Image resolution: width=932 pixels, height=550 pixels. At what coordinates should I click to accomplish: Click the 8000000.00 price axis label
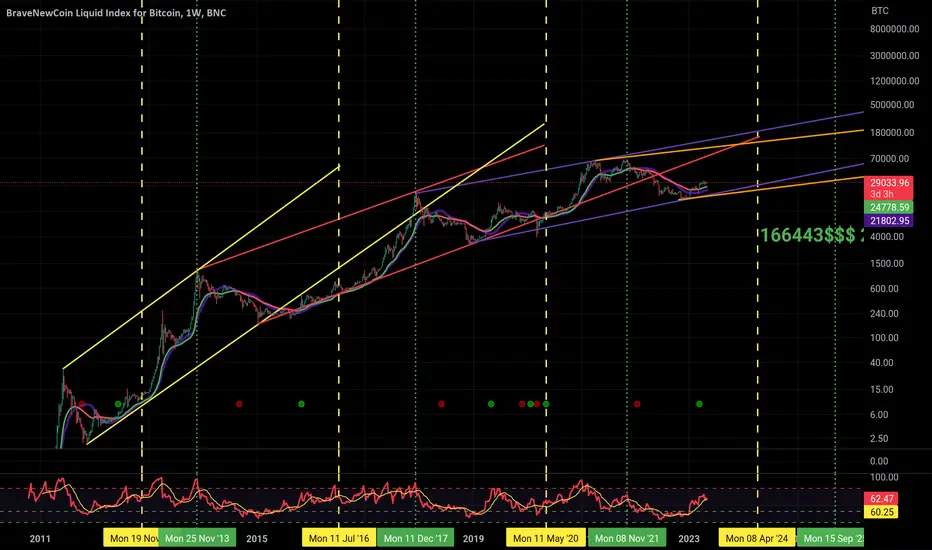(x=895, y=29)
